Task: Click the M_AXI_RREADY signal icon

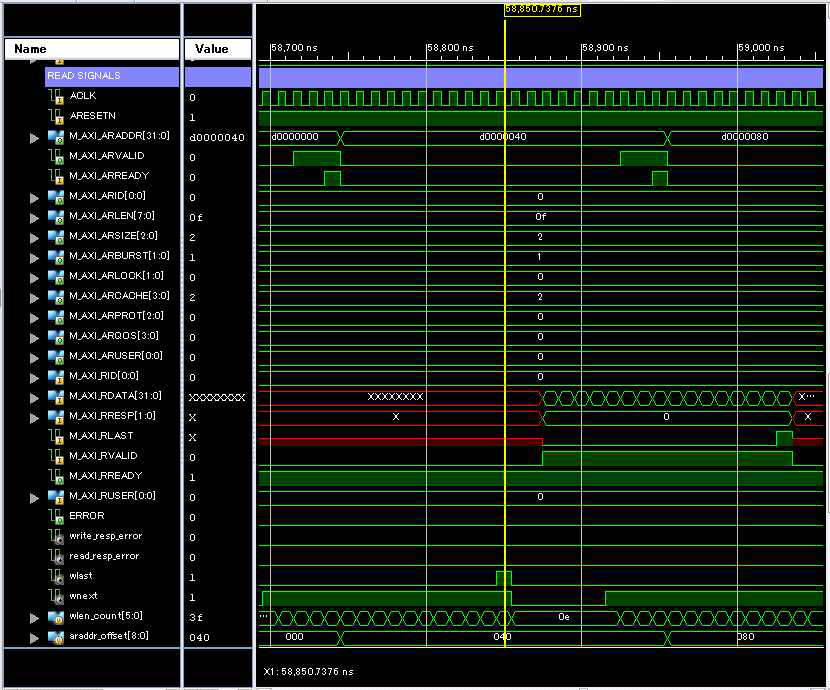Action: click(x=56, y=476)
